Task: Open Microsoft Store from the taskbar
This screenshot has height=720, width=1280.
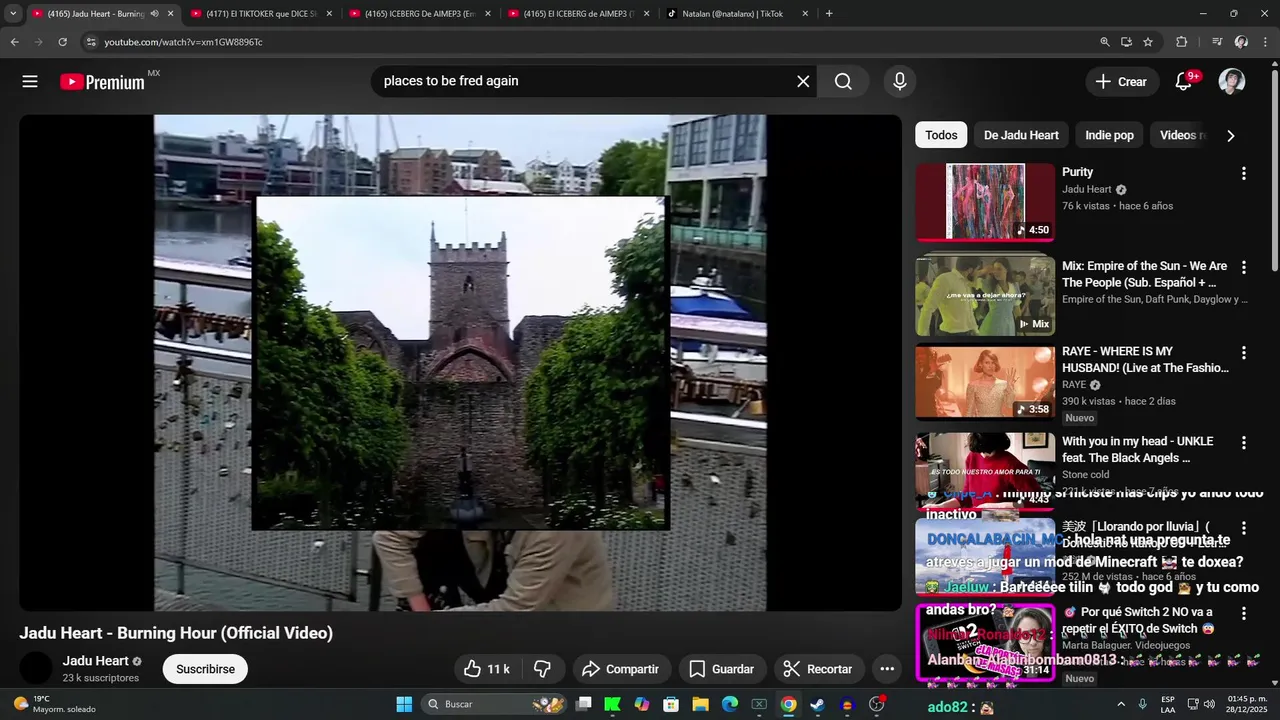Action: [x=671, y=704]
